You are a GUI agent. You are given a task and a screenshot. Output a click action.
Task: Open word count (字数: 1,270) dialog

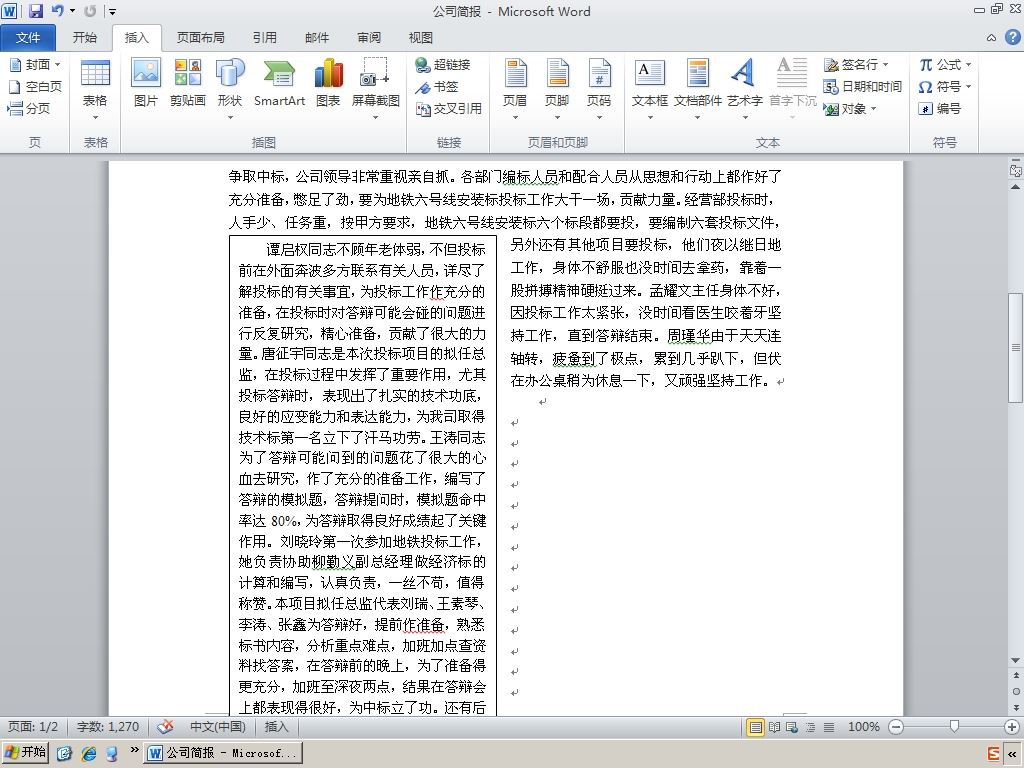point(108,727)
